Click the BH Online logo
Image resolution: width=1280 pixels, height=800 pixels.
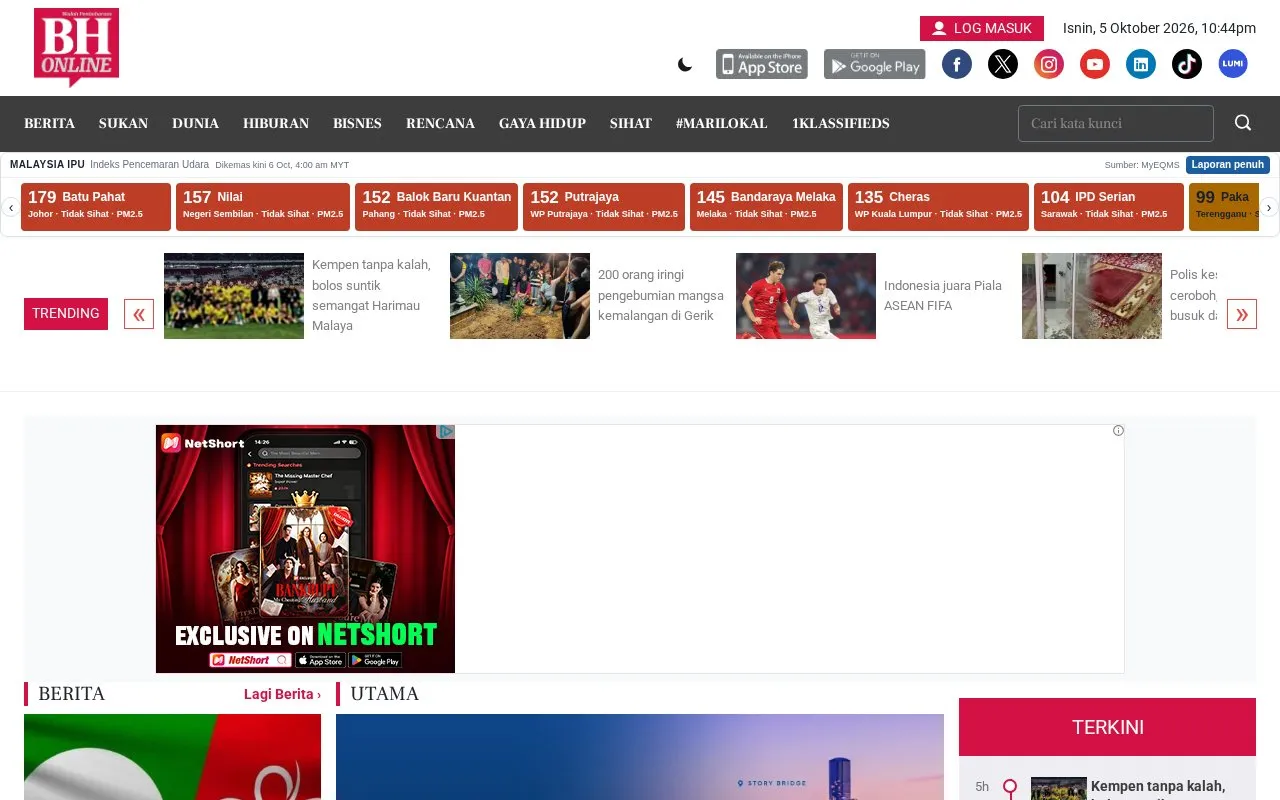tap(76, 47)
